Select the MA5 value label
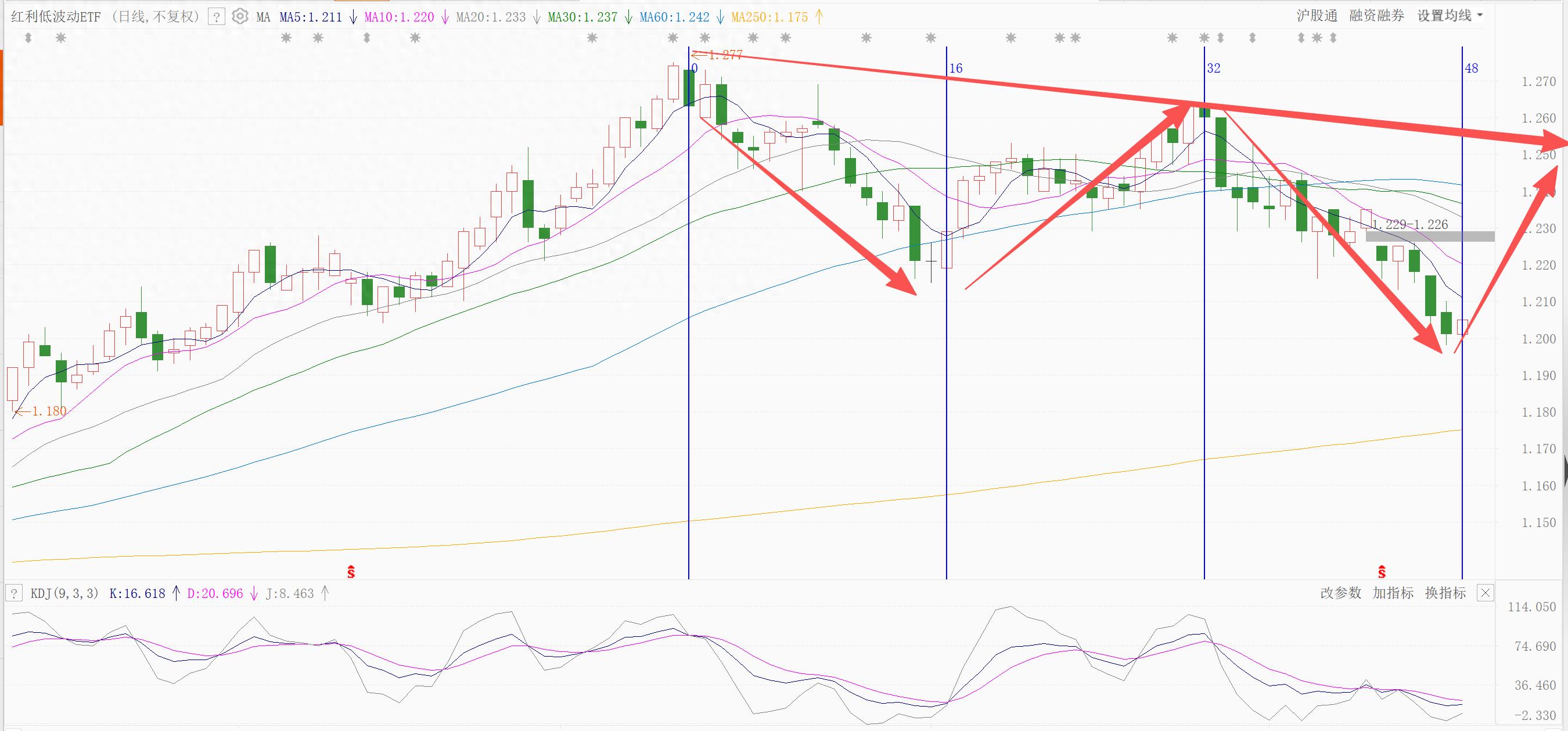 coord(311,17)
